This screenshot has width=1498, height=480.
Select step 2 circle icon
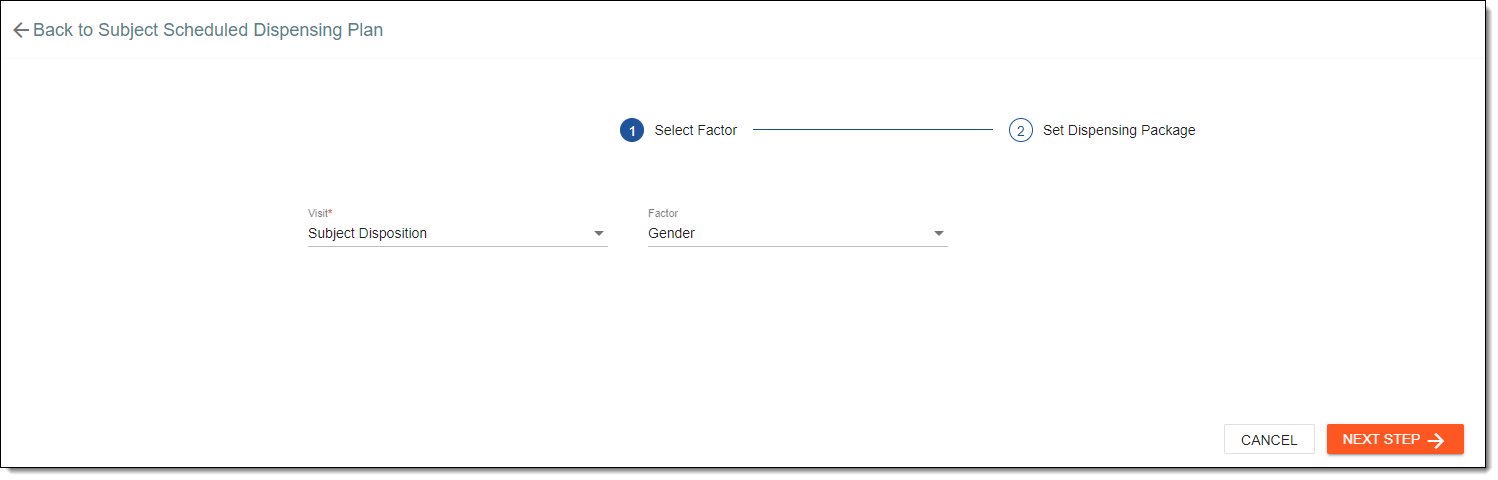click(x=1020, y=130)
